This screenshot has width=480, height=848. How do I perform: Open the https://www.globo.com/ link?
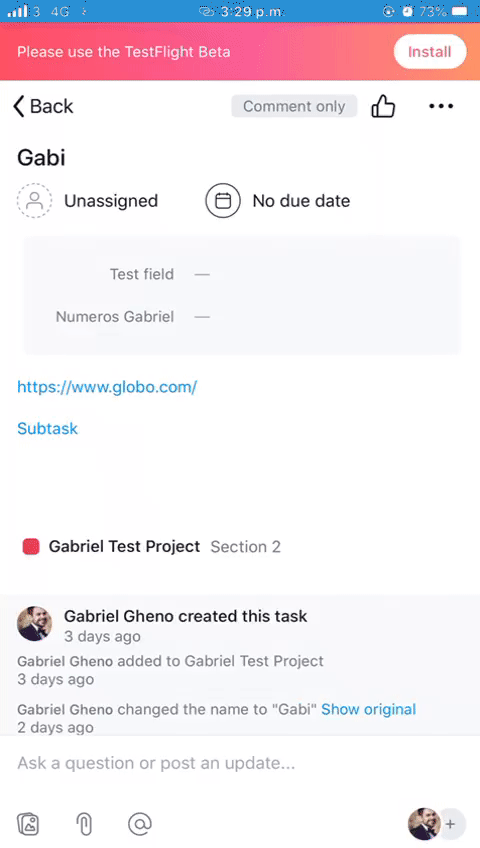pos(107,387)
